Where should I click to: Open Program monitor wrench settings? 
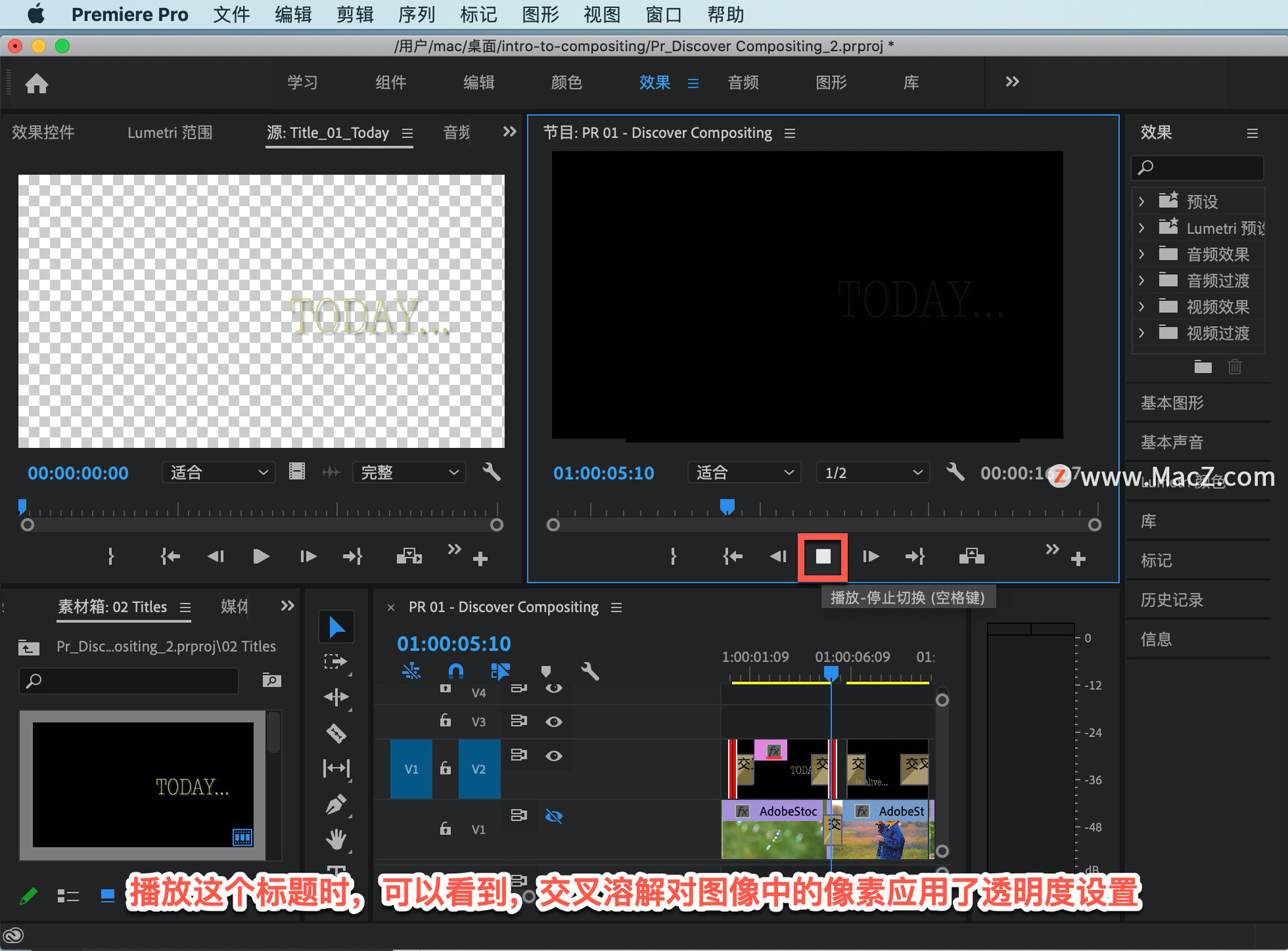tap(955, 472)
